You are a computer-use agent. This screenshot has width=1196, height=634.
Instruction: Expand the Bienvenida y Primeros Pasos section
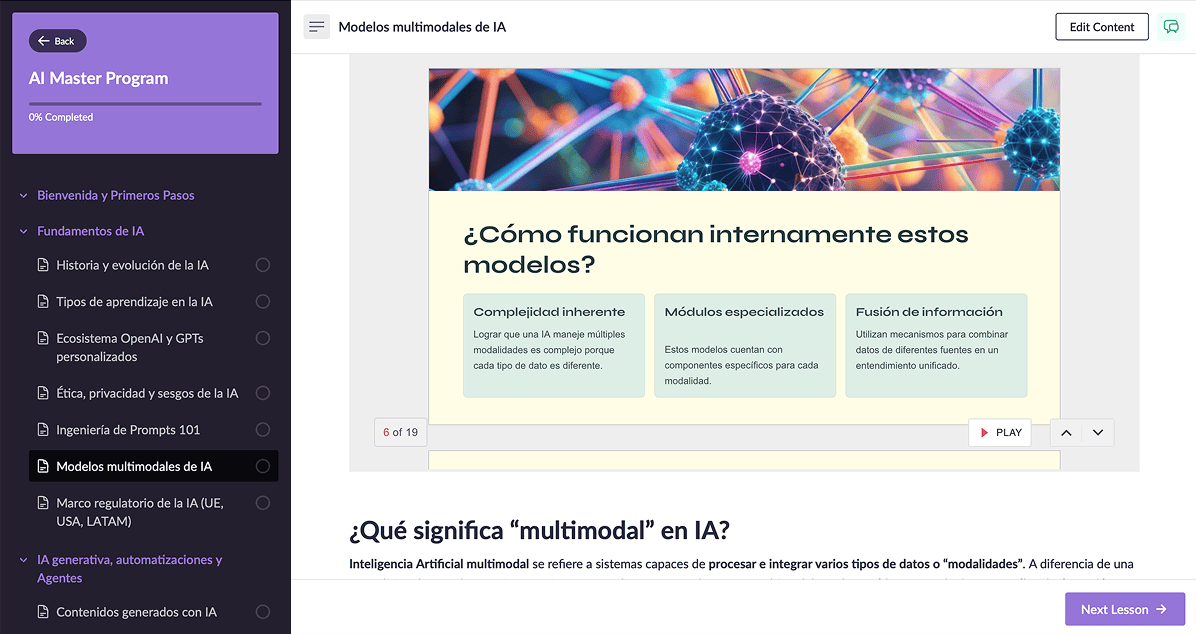[x=23, y=195]
